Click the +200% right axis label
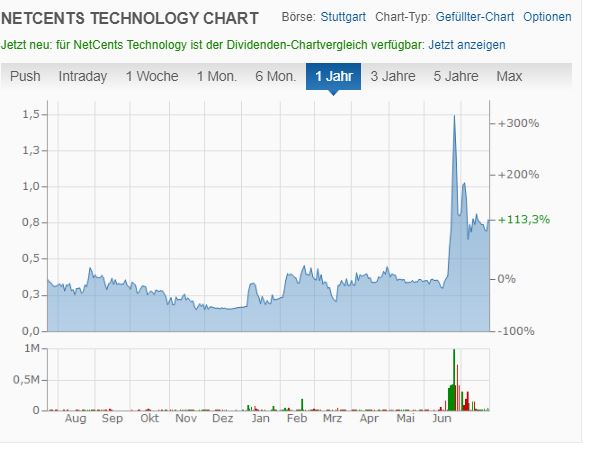 point(518,175)
